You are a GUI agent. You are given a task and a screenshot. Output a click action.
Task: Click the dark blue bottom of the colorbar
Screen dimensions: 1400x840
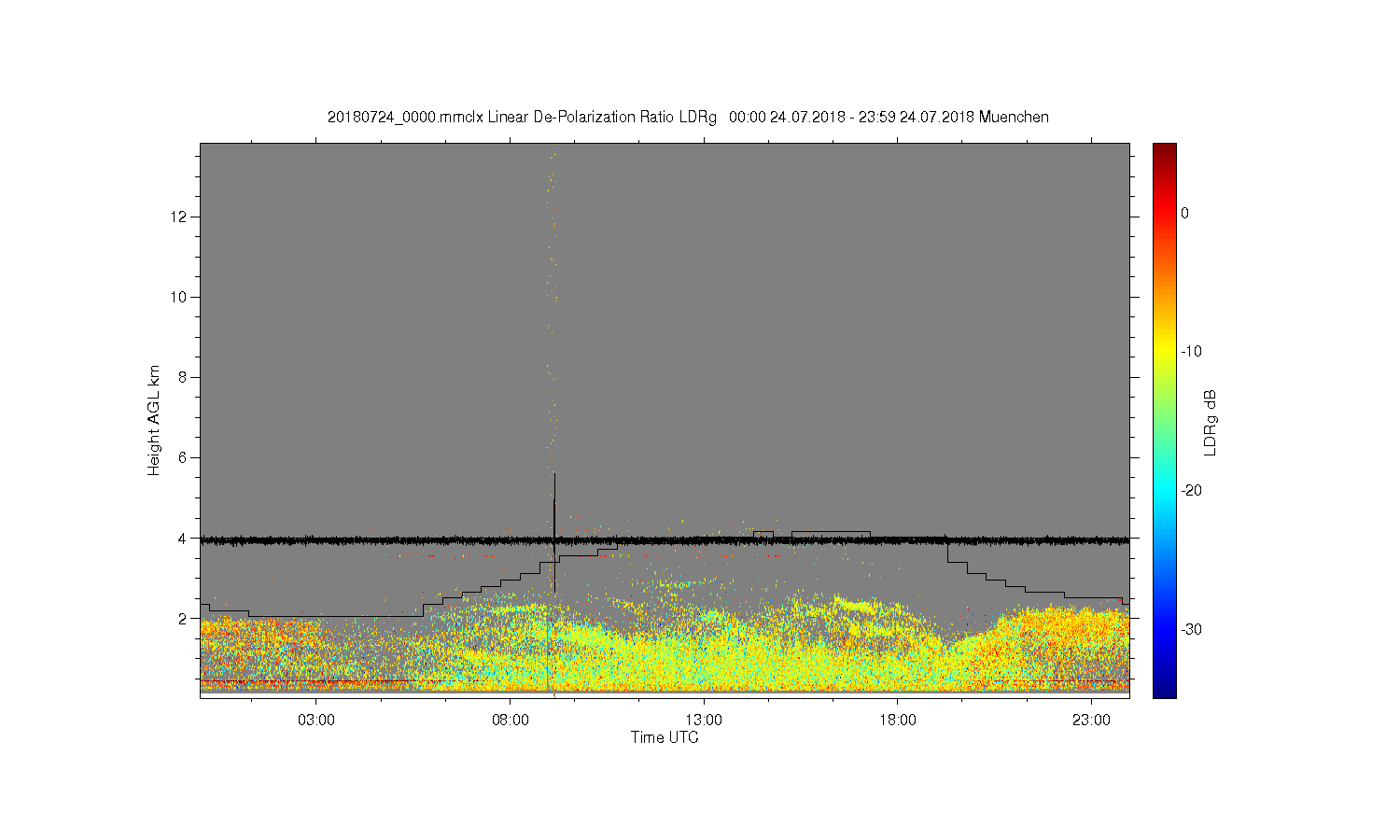click(1164, 689)
